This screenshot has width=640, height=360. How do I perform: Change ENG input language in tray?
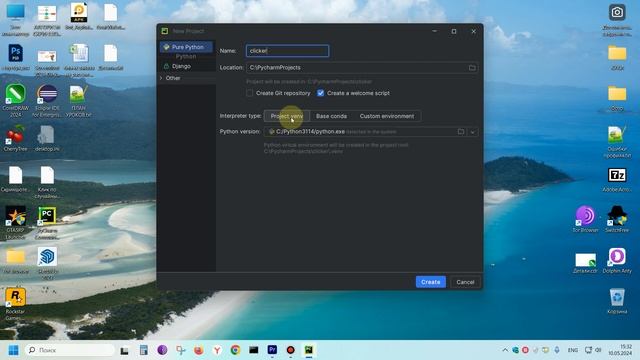click(573, 350)
